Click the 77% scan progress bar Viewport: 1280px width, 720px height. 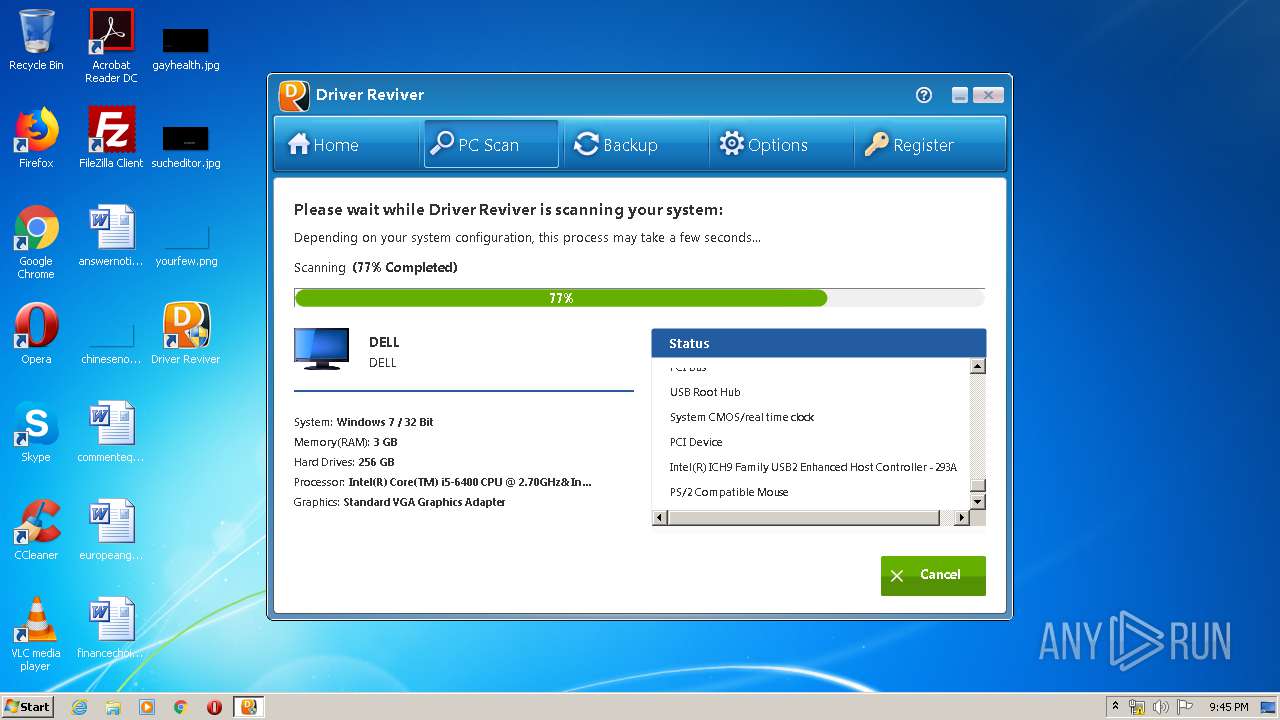(x=640, y=298)
